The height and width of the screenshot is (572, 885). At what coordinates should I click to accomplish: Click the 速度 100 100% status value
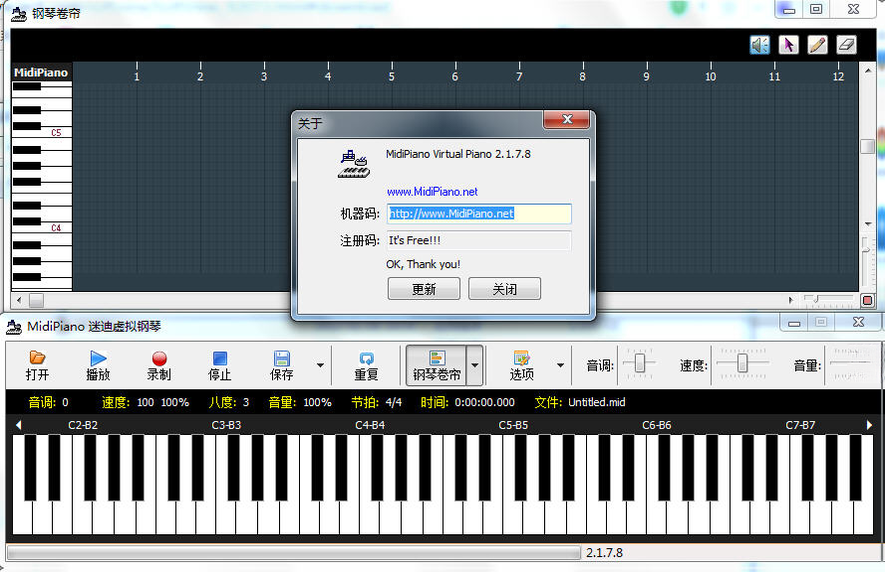tap(146, 403)
